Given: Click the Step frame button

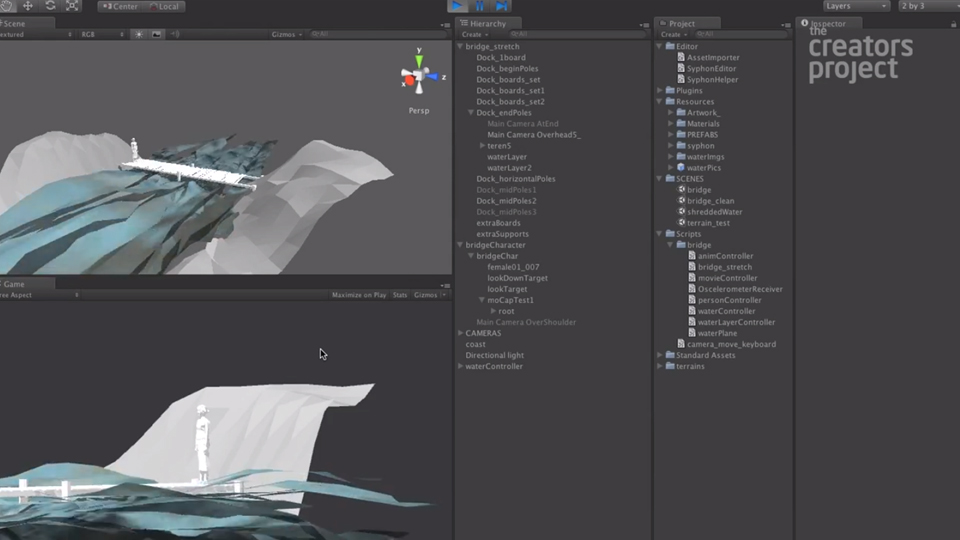Looking at the screenshot, I should (501, 6).
